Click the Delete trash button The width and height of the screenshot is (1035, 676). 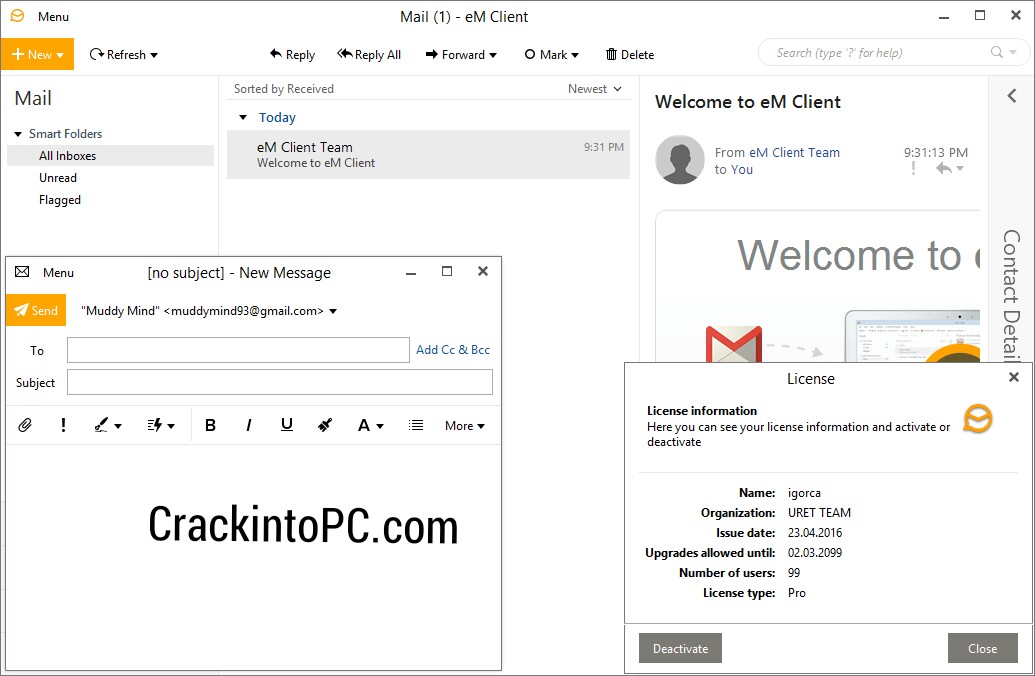630,55
